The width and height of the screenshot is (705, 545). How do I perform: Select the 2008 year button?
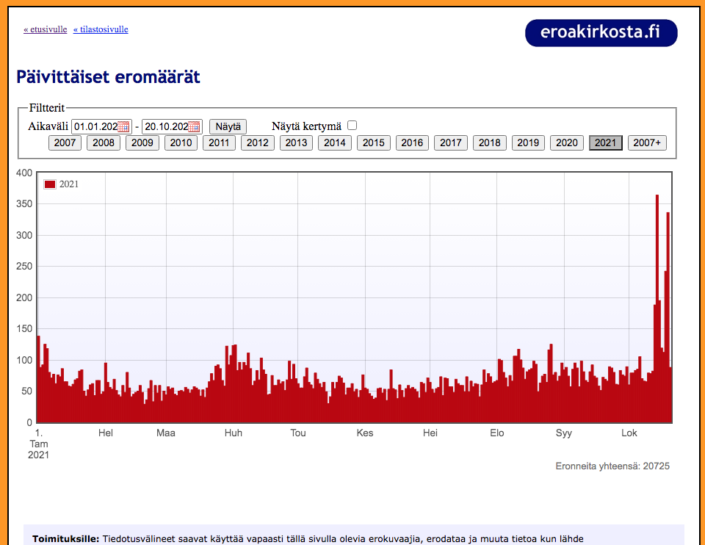[103, 143]
